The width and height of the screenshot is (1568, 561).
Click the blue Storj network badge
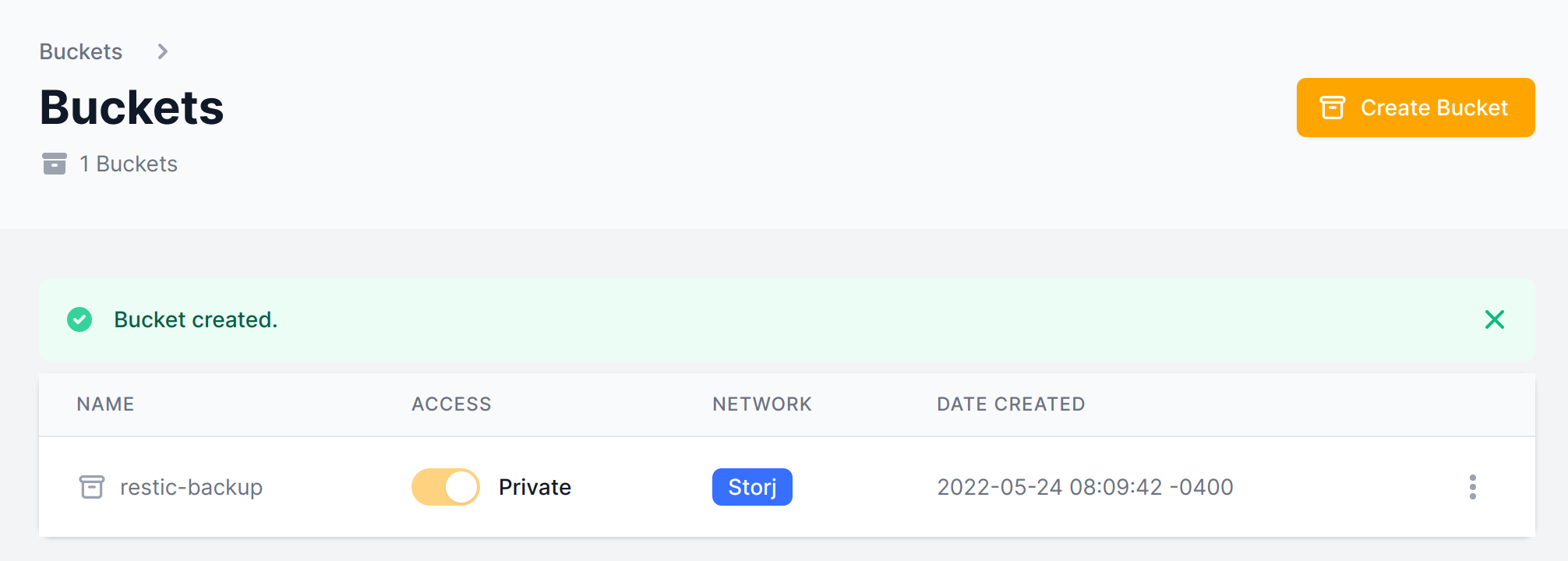coord(752,487)
